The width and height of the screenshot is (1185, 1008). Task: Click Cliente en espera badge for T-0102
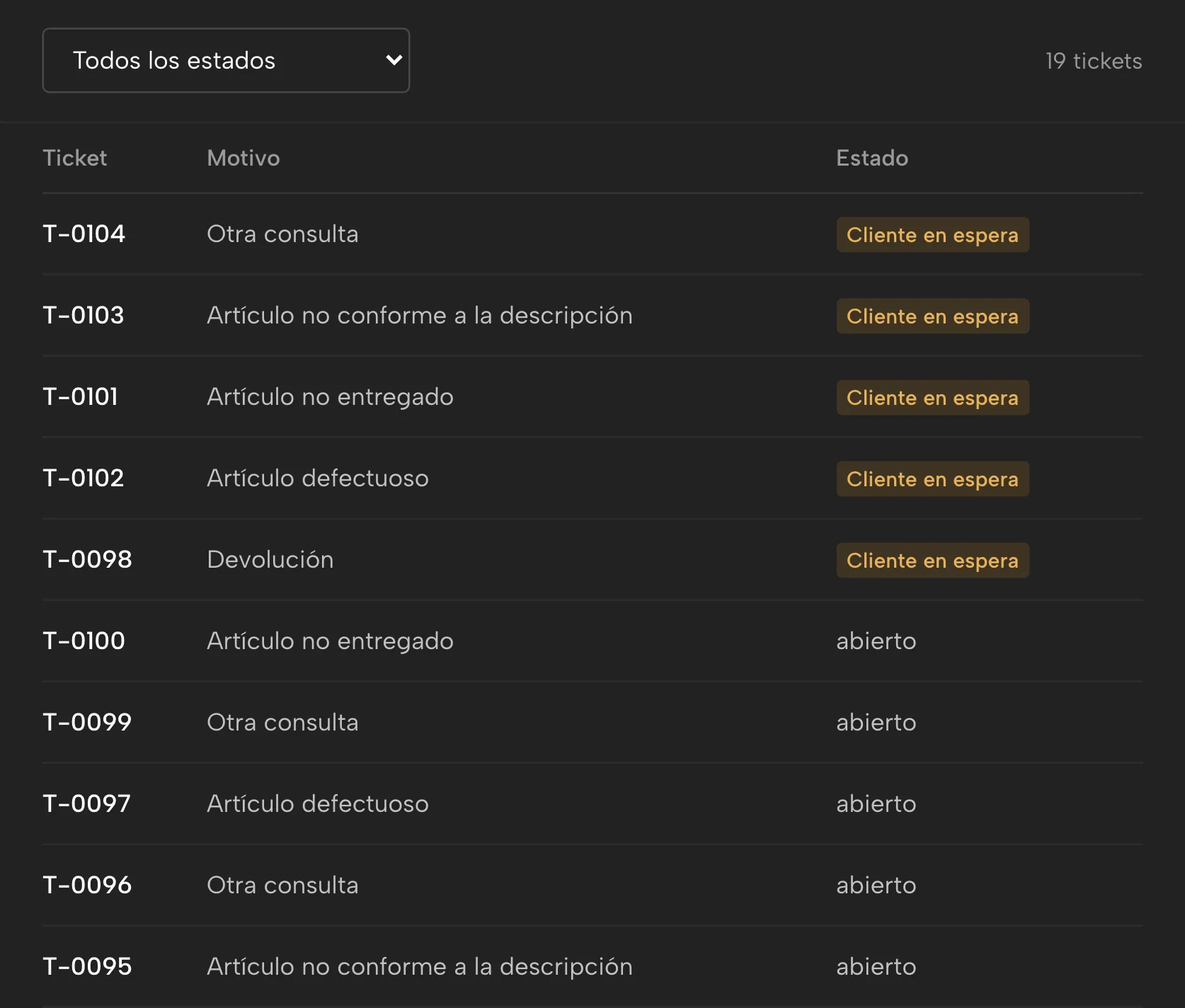pos(932,479)
